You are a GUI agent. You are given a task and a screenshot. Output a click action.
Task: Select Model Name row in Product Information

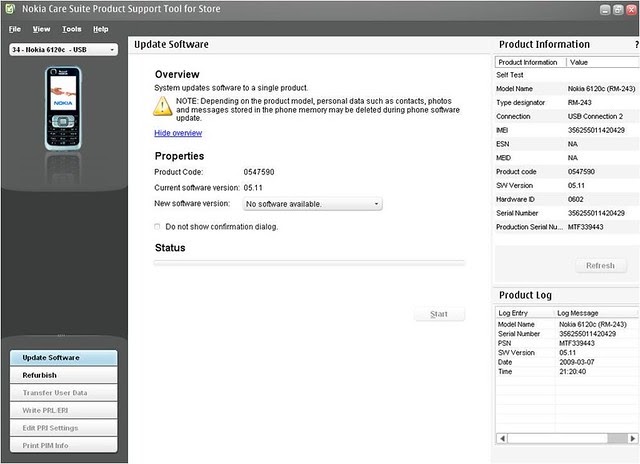point(567,89)
